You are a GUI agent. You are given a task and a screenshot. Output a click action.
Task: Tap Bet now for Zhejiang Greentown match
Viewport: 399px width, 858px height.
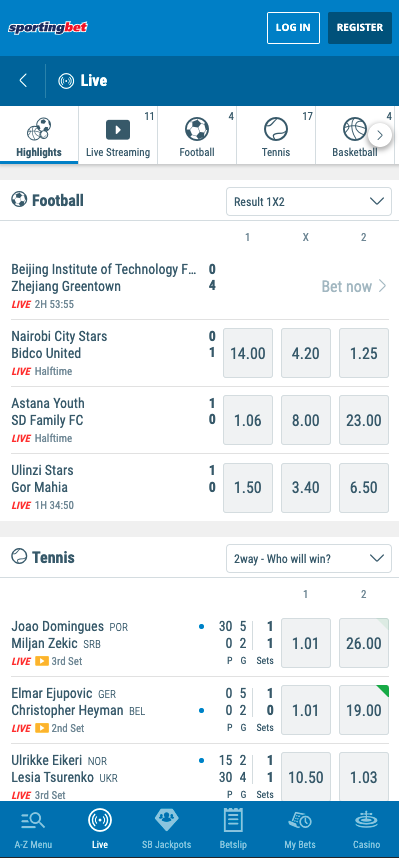[354, 286]
